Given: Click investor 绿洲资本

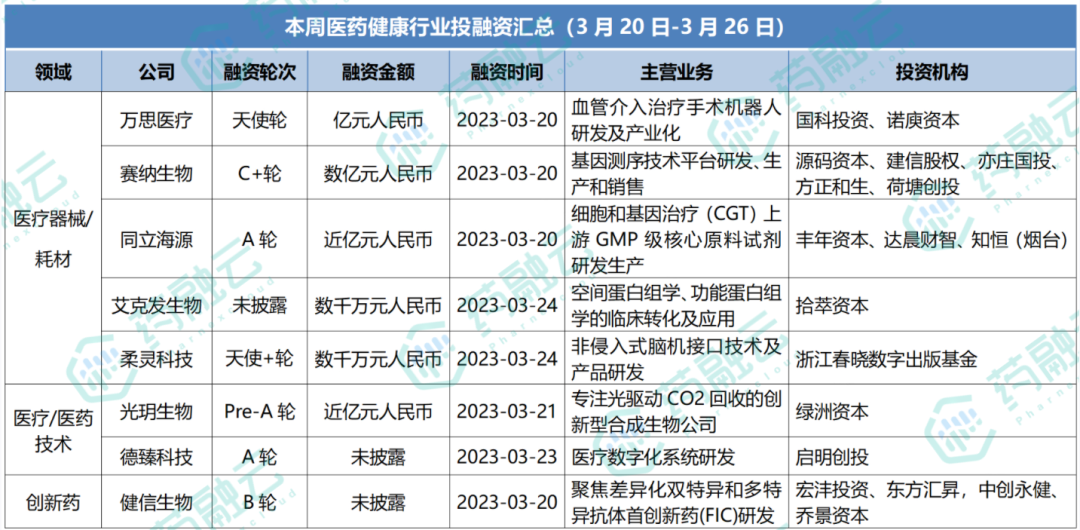Looking at the screenshot, I should point(831,411).
